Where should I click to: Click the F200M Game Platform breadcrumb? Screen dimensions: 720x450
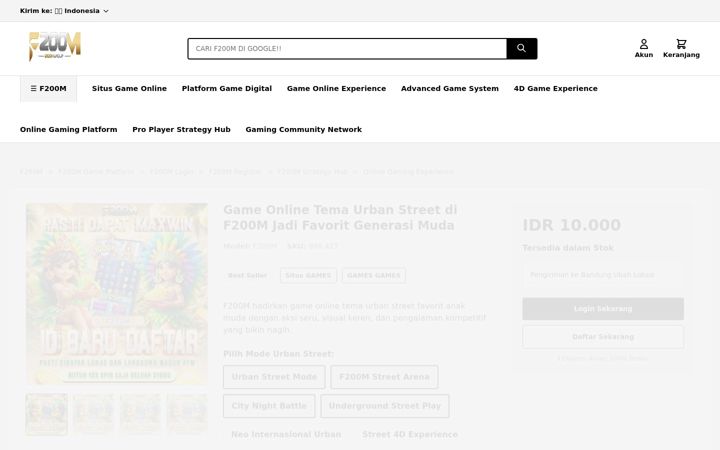click(96, 172)
